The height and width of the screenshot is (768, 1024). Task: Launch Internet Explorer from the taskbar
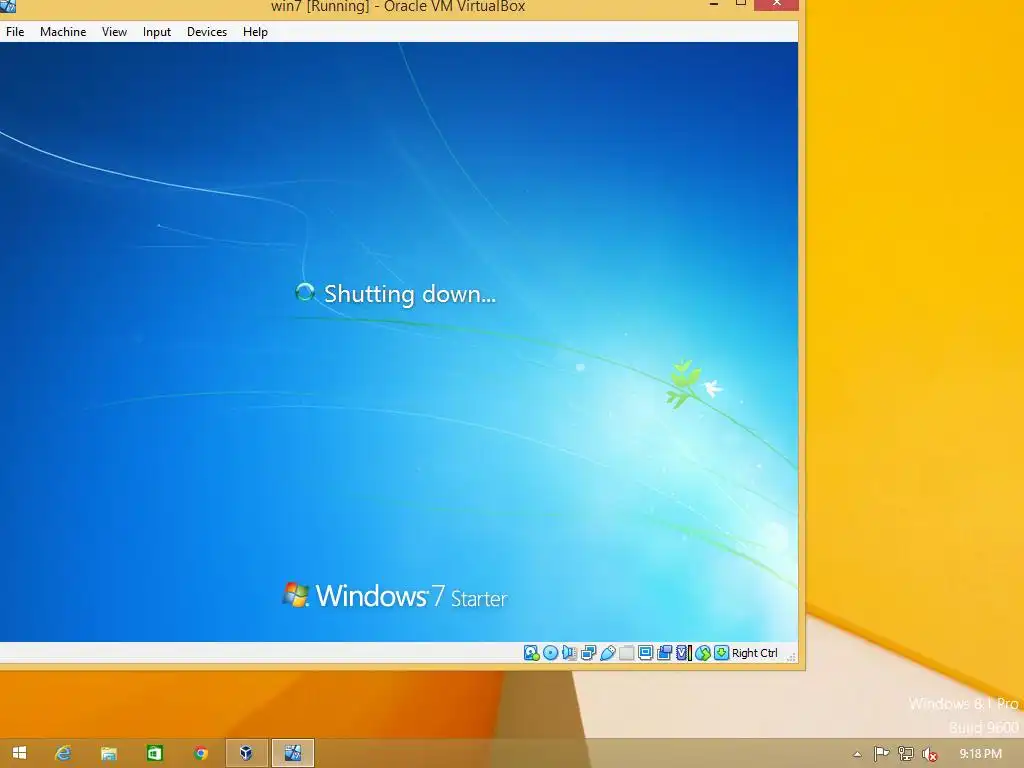[63, 753]
